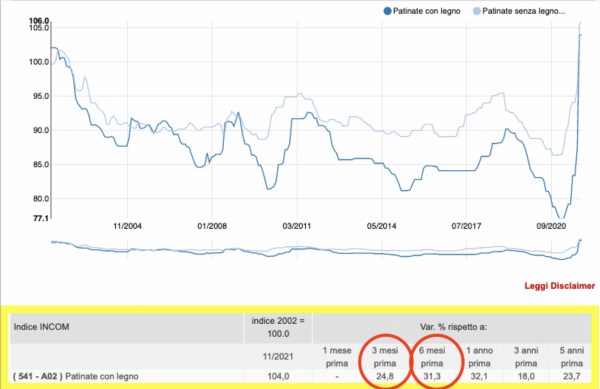
Task: Click the Indice INCOM table header
Action: tap(41, 327)
